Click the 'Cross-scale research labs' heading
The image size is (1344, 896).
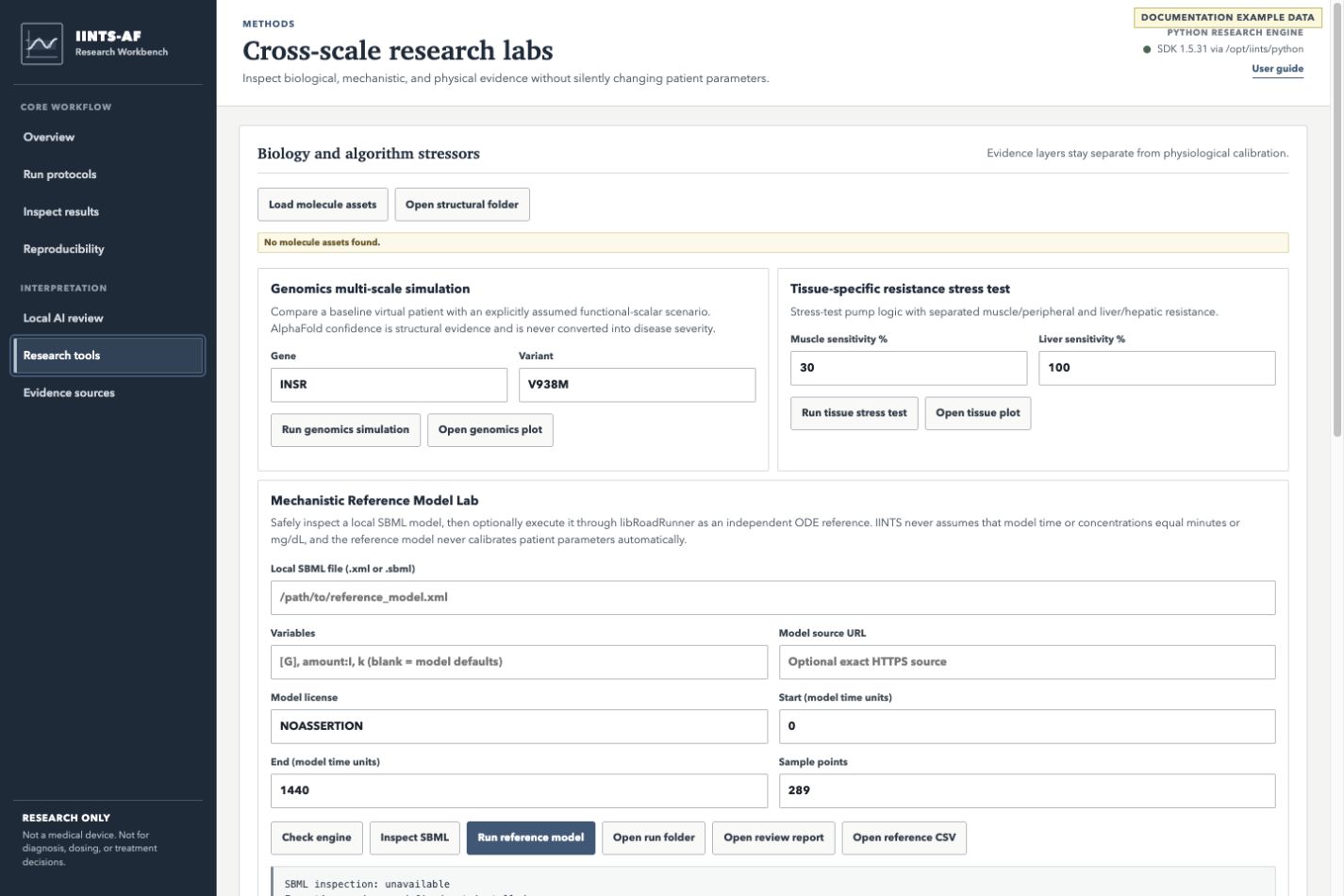click(398, 50)
